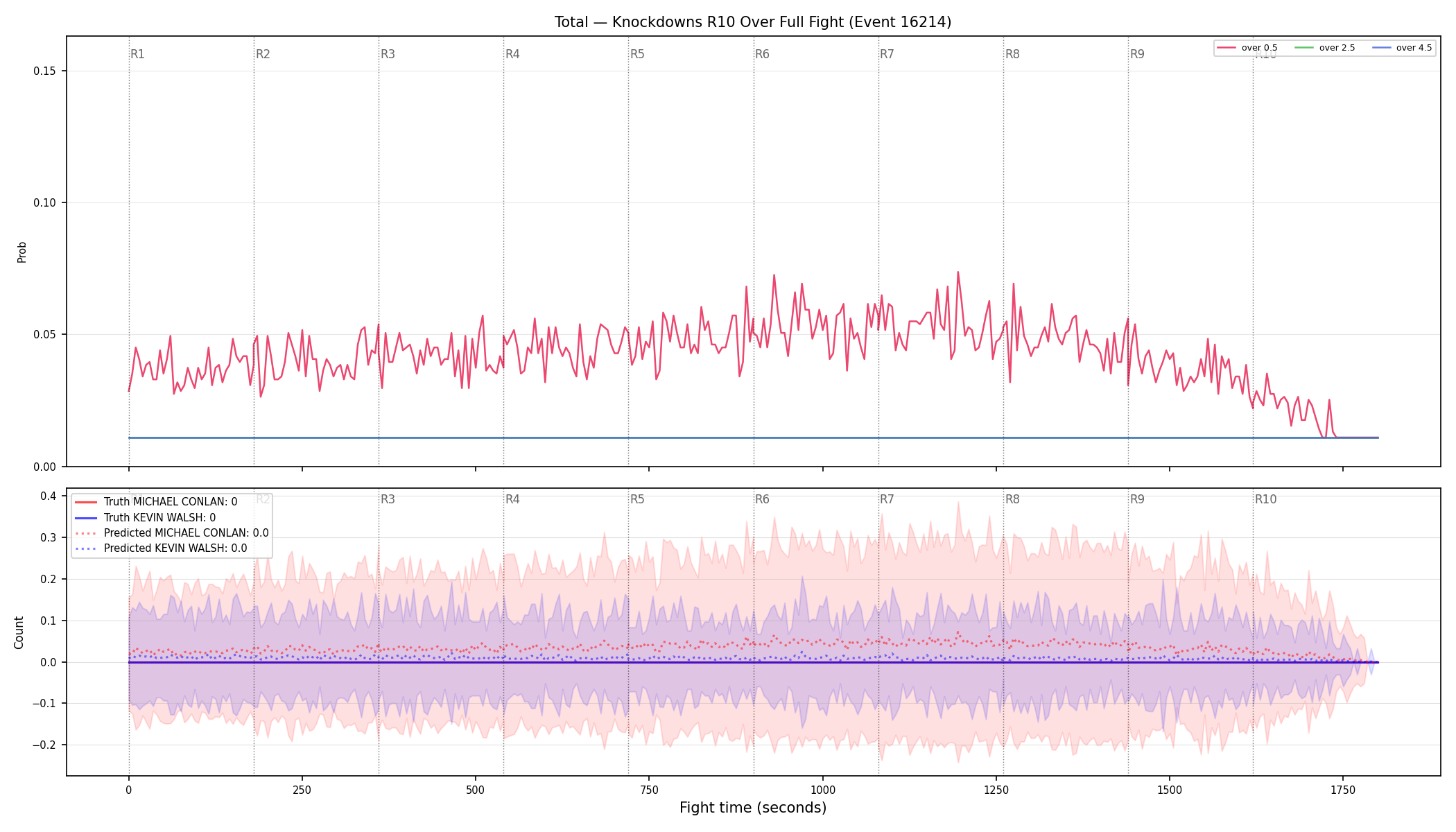Click the chart title mentioning Event 16214
Screen dimensions: 1456x832
[x=753, y=22]
